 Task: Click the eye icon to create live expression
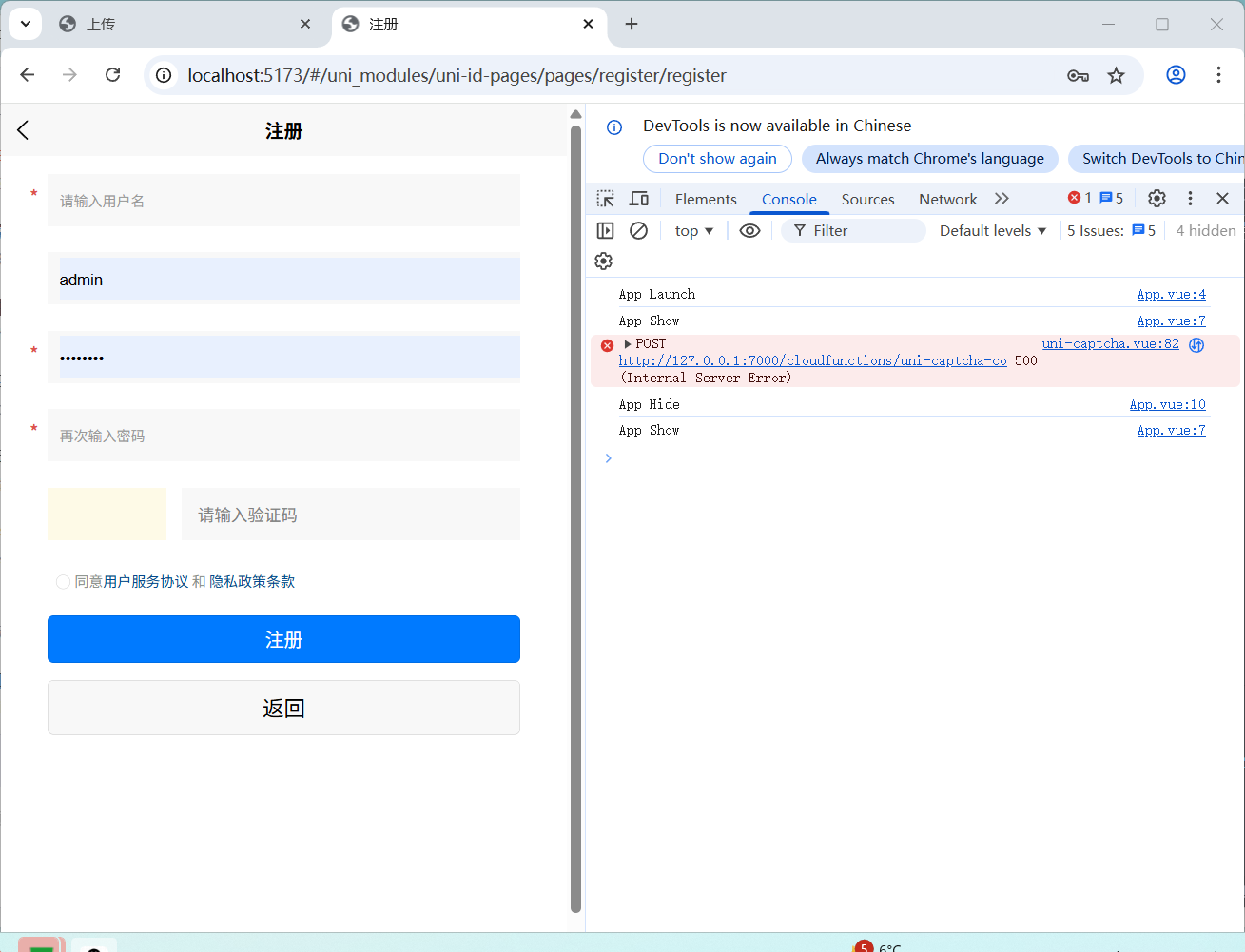[x=749, y=231]
